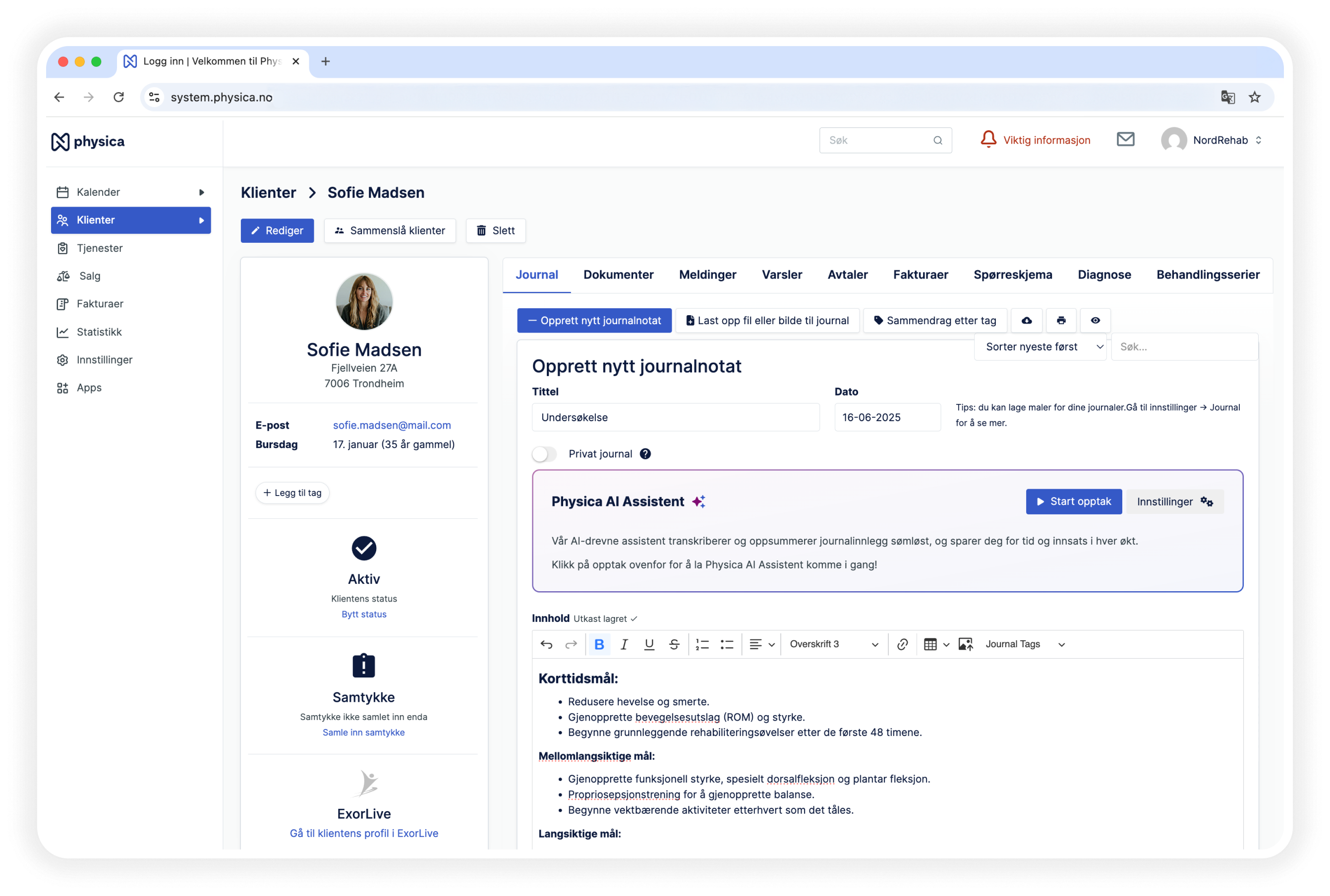
Task: Click Last opp fil eller bilde button
Action: (767, 321)
